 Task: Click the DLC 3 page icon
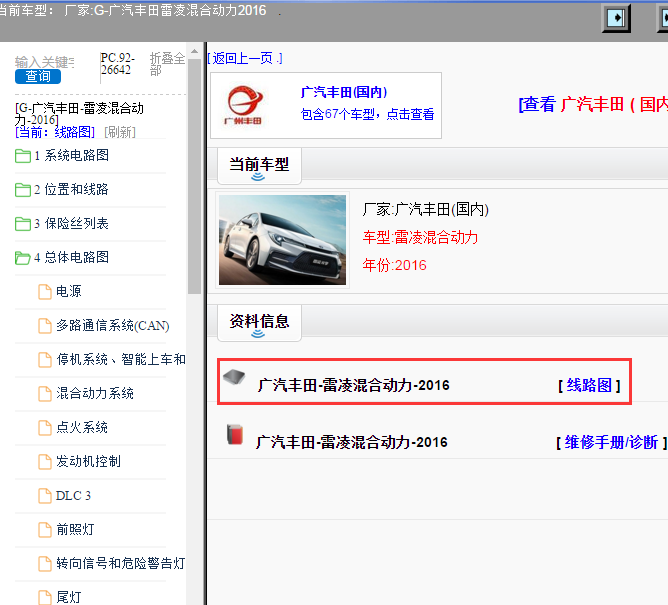(x=45, y=496)
